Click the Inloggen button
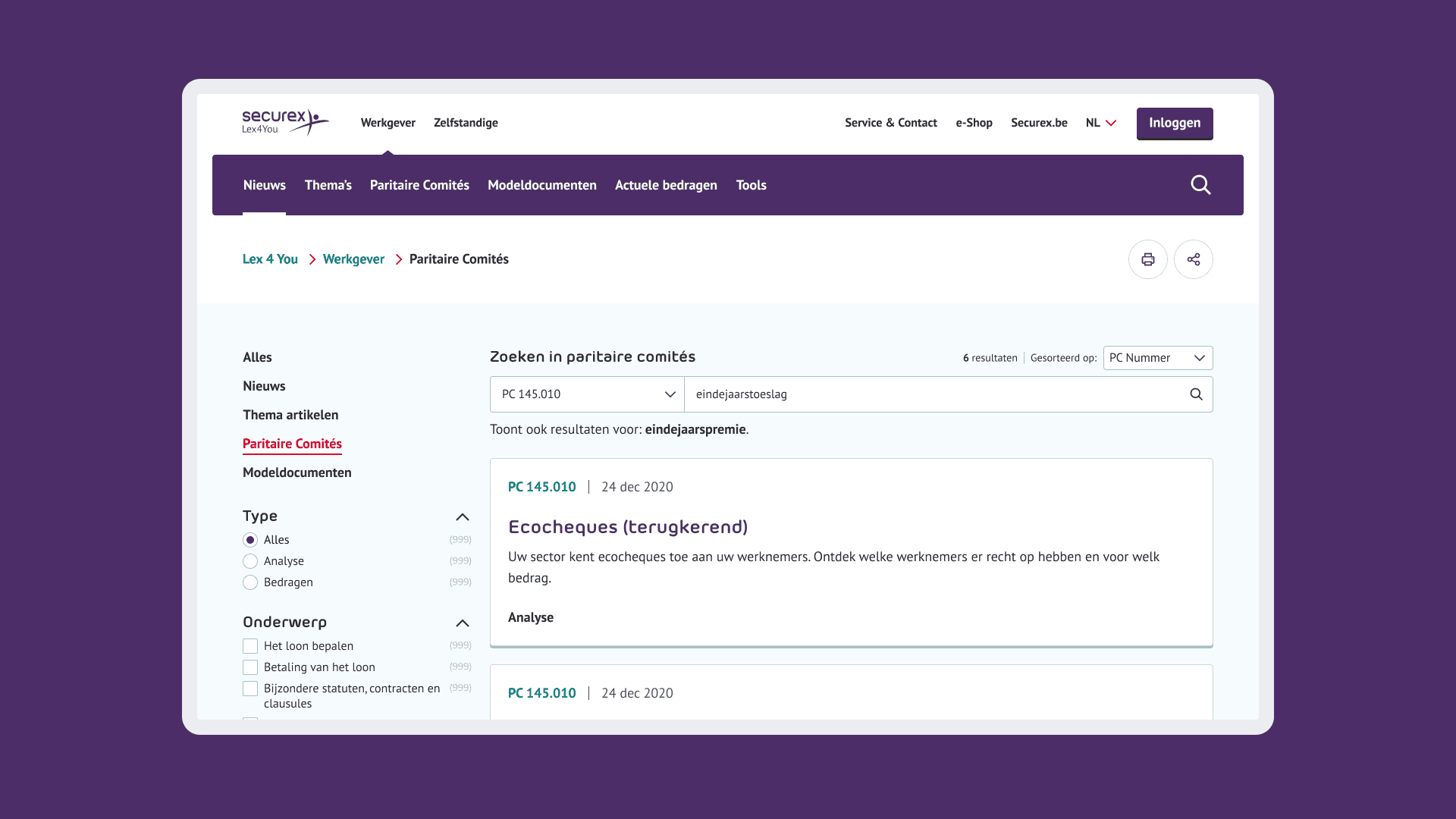Viewport: 1456px width, 819px height. [1175, 123]
